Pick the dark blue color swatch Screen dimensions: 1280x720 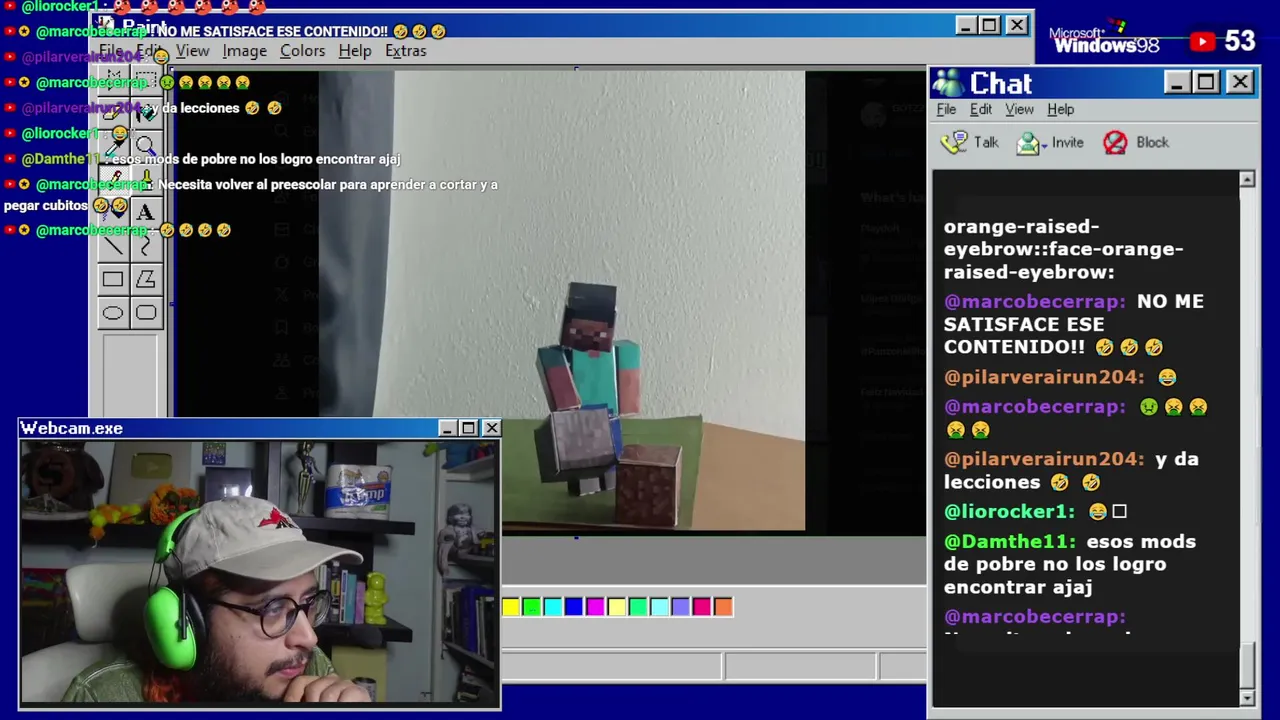(574, 606)
